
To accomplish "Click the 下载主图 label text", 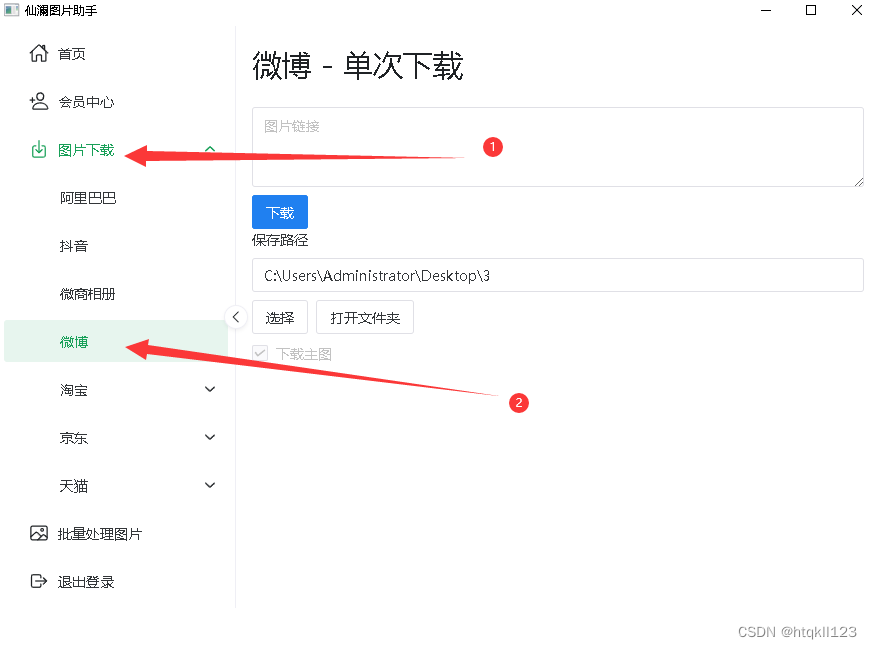I will coord(304,354).
